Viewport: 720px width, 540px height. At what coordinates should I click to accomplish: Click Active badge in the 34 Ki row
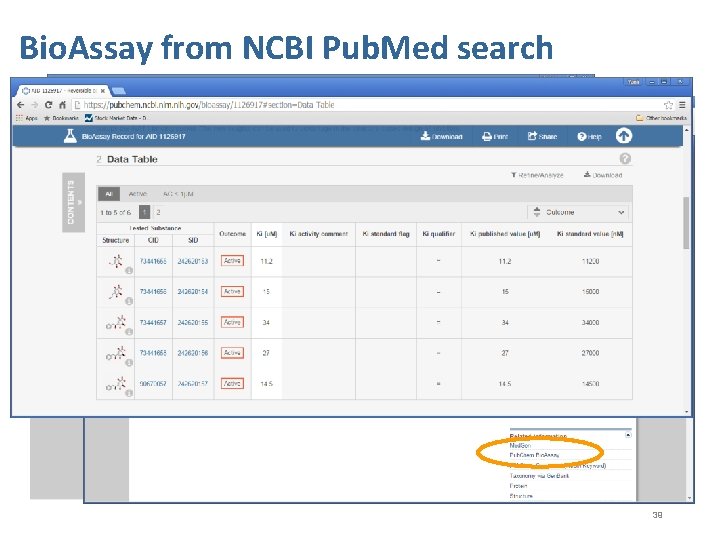232,322
